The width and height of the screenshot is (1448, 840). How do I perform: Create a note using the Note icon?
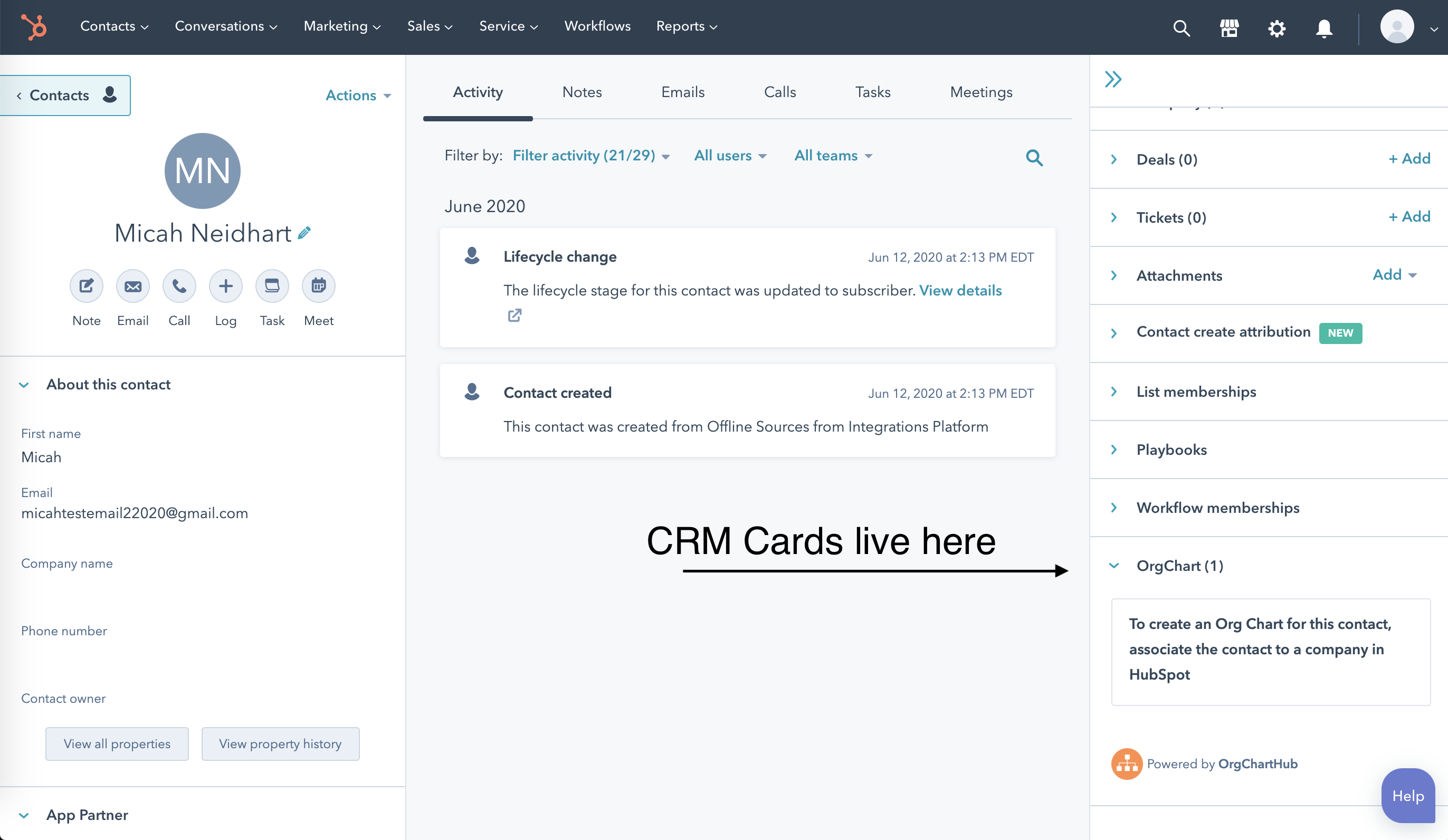86,285
